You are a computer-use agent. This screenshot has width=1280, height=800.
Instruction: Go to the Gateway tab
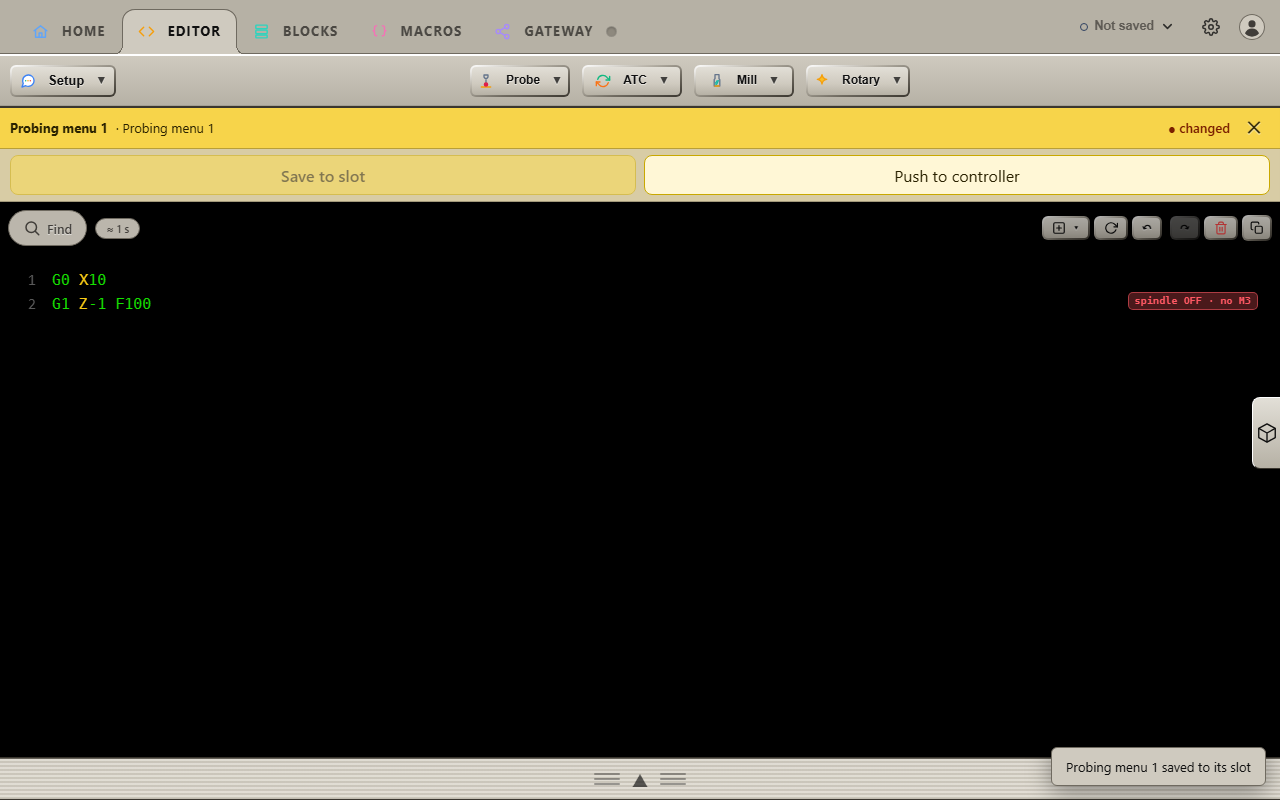click(x=558, y=31)
